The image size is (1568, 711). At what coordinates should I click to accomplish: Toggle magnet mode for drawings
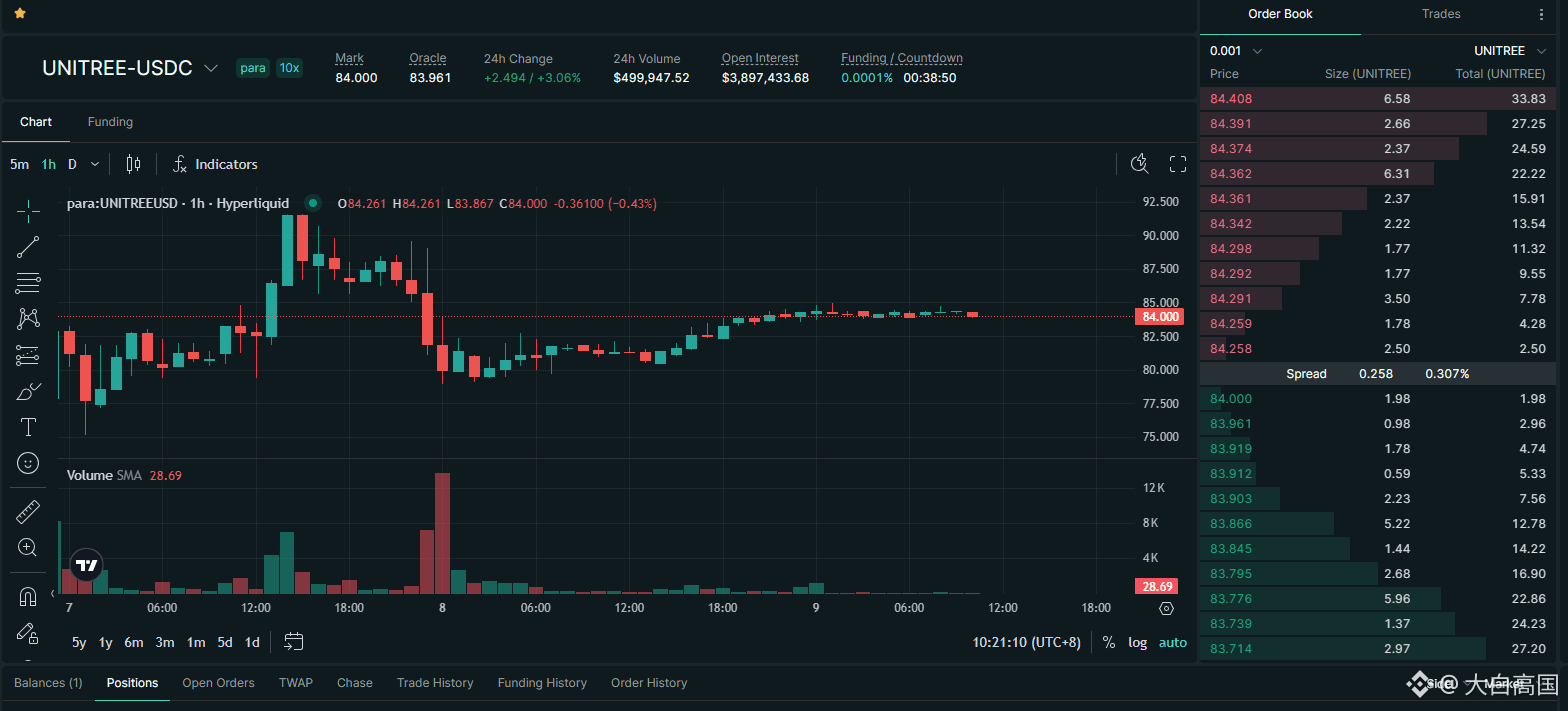click(x=28, y=597)
